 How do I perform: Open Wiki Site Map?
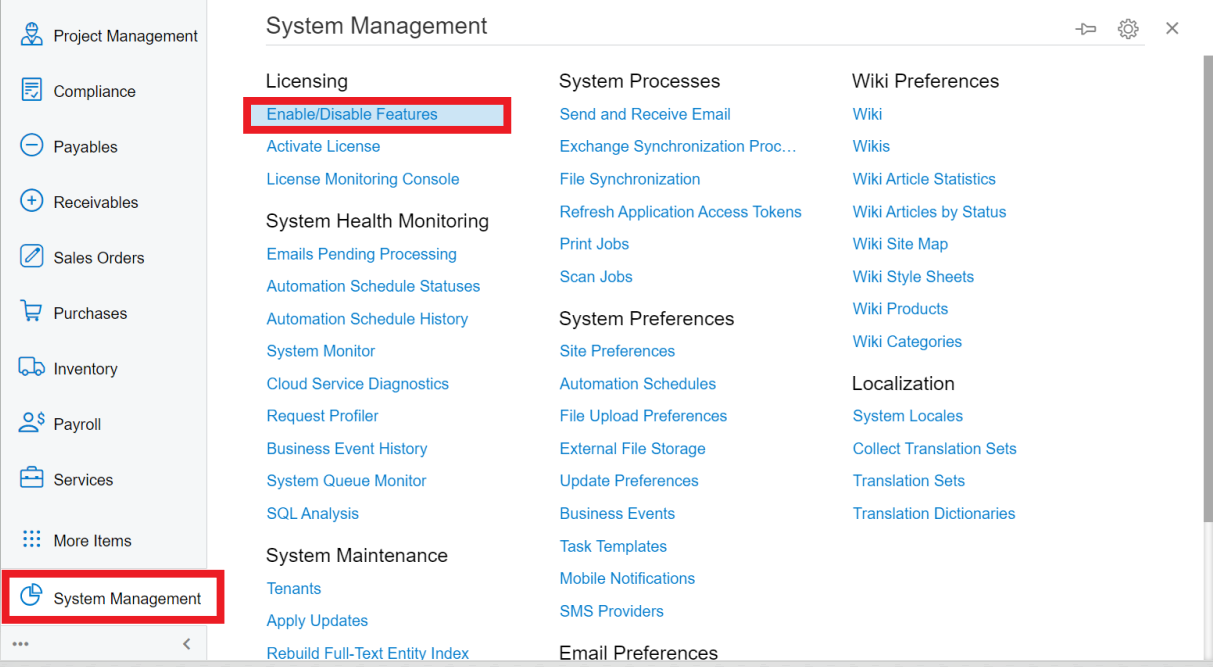tap(899, 243)
